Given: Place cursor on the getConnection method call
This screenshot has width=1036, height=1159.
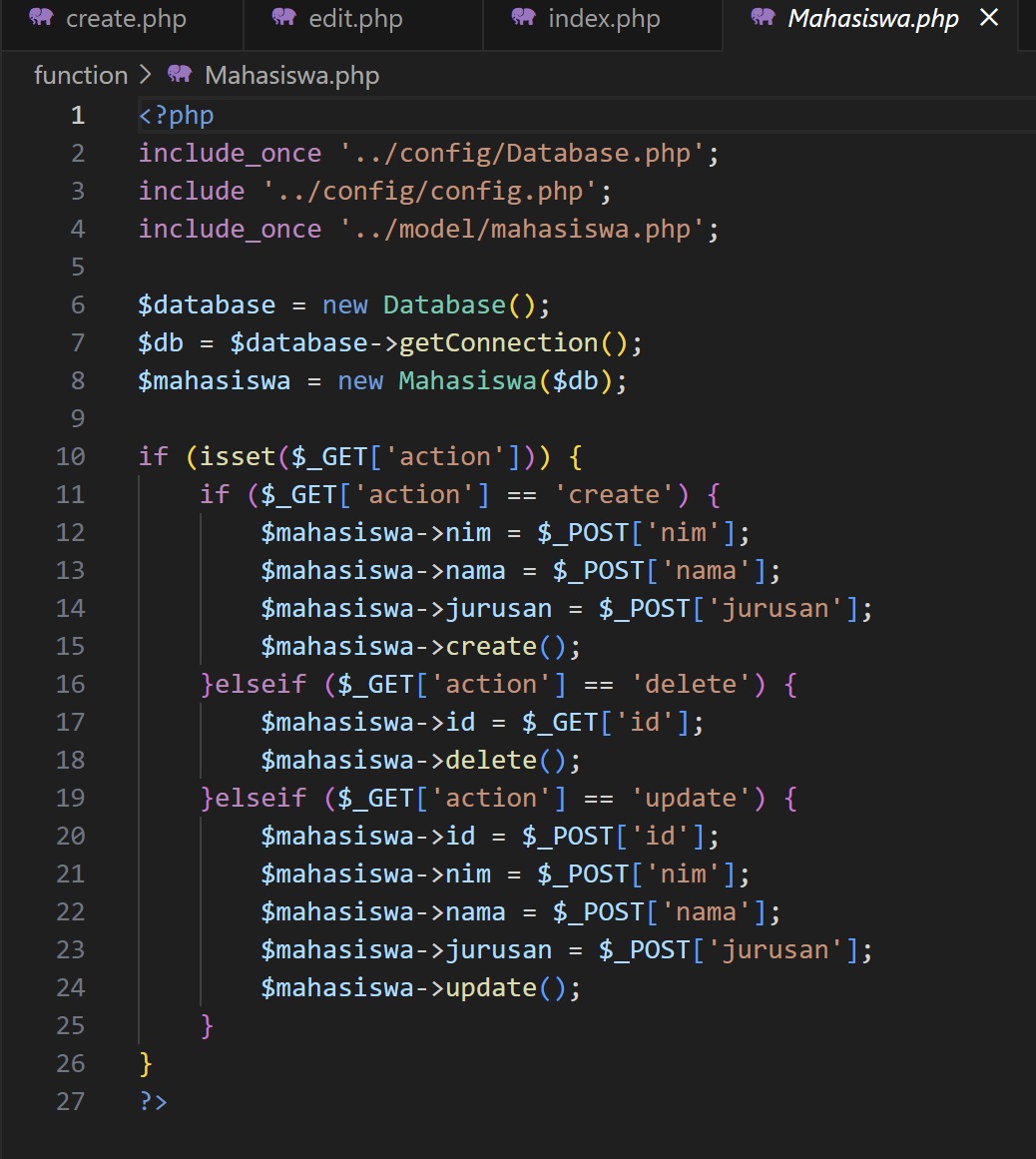Looking at the screenshot, I should point(498,343).
